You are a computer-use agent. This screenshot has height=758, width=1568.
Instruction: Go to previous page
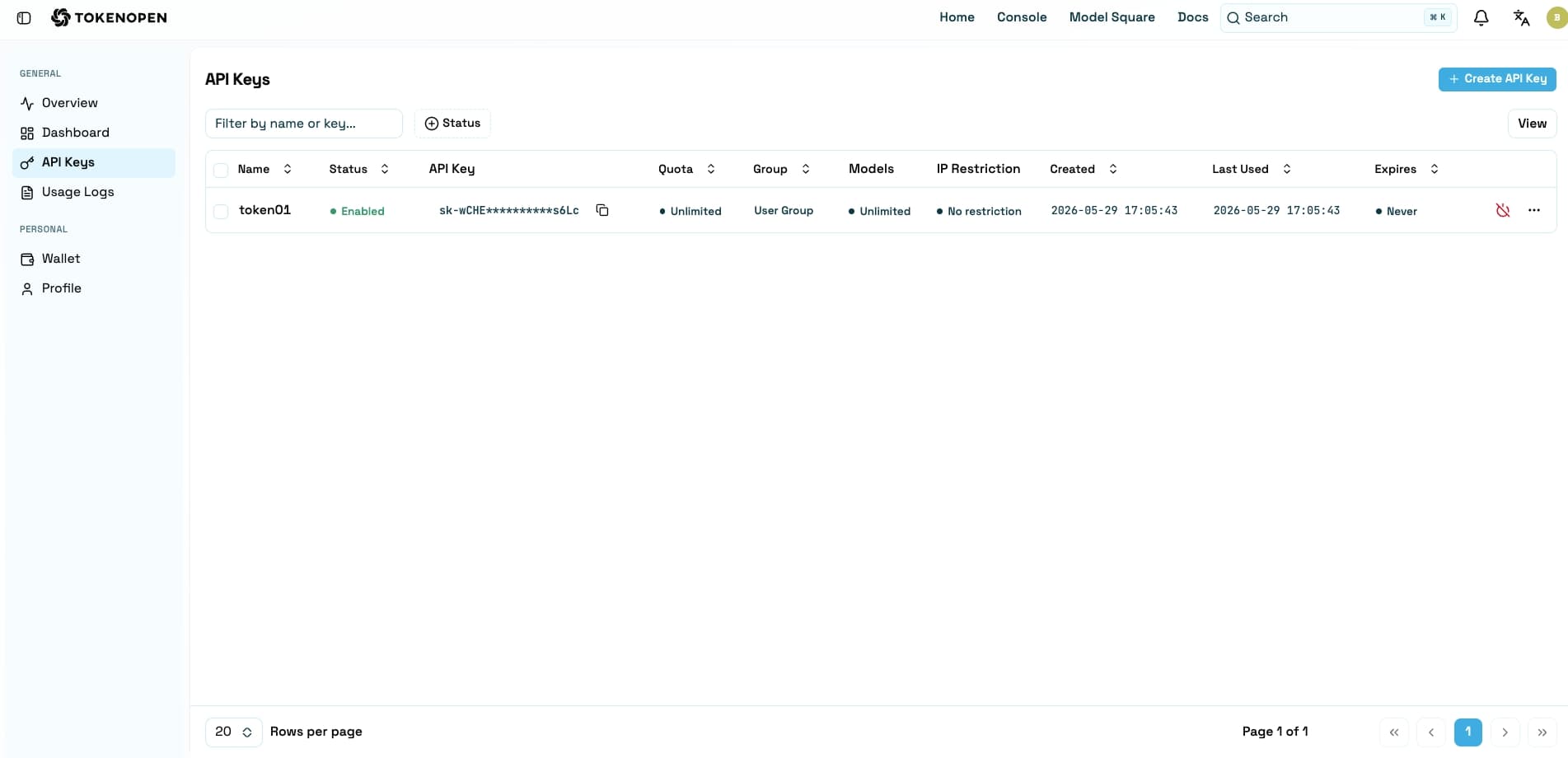pos(1431,732)
